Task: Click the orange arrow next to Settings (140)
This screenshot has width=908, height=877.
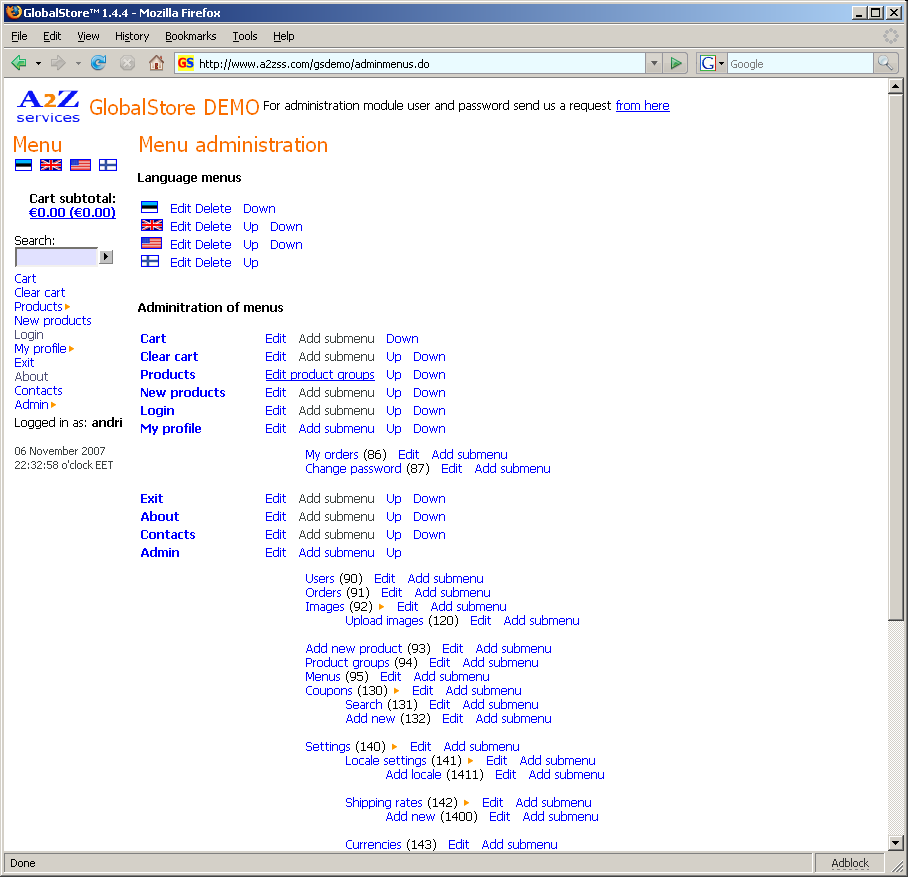Action: [x=394, y=747]
